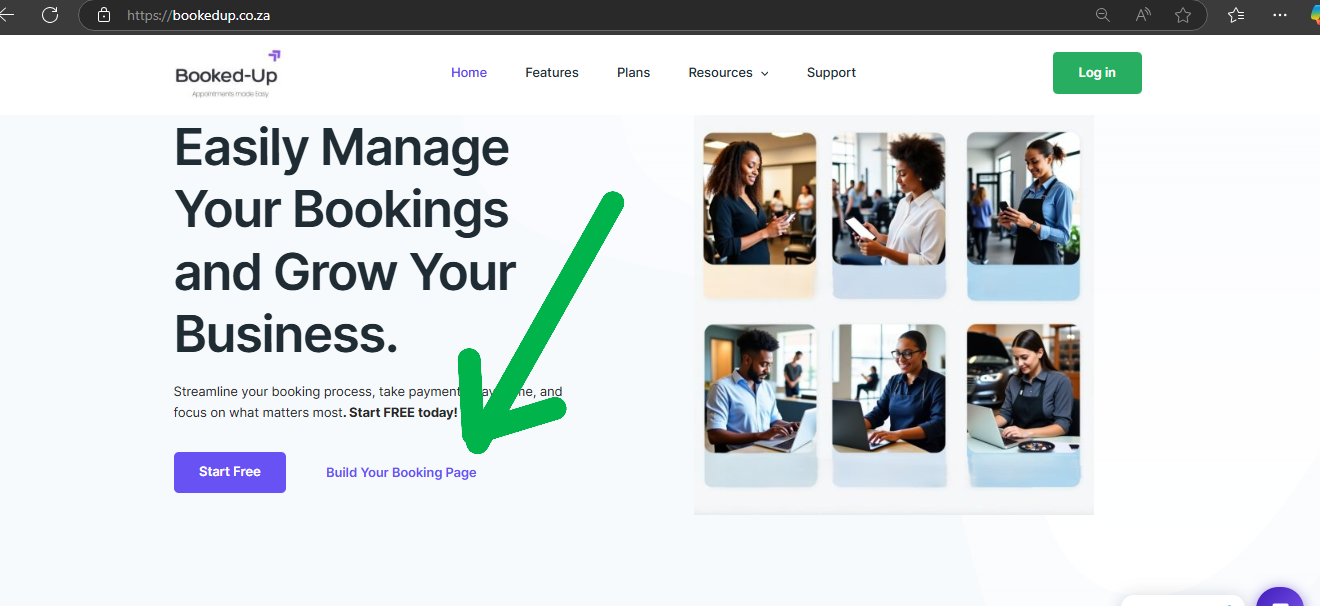
Task: Click the site info lock icon
Action: (x=104, y=15)
